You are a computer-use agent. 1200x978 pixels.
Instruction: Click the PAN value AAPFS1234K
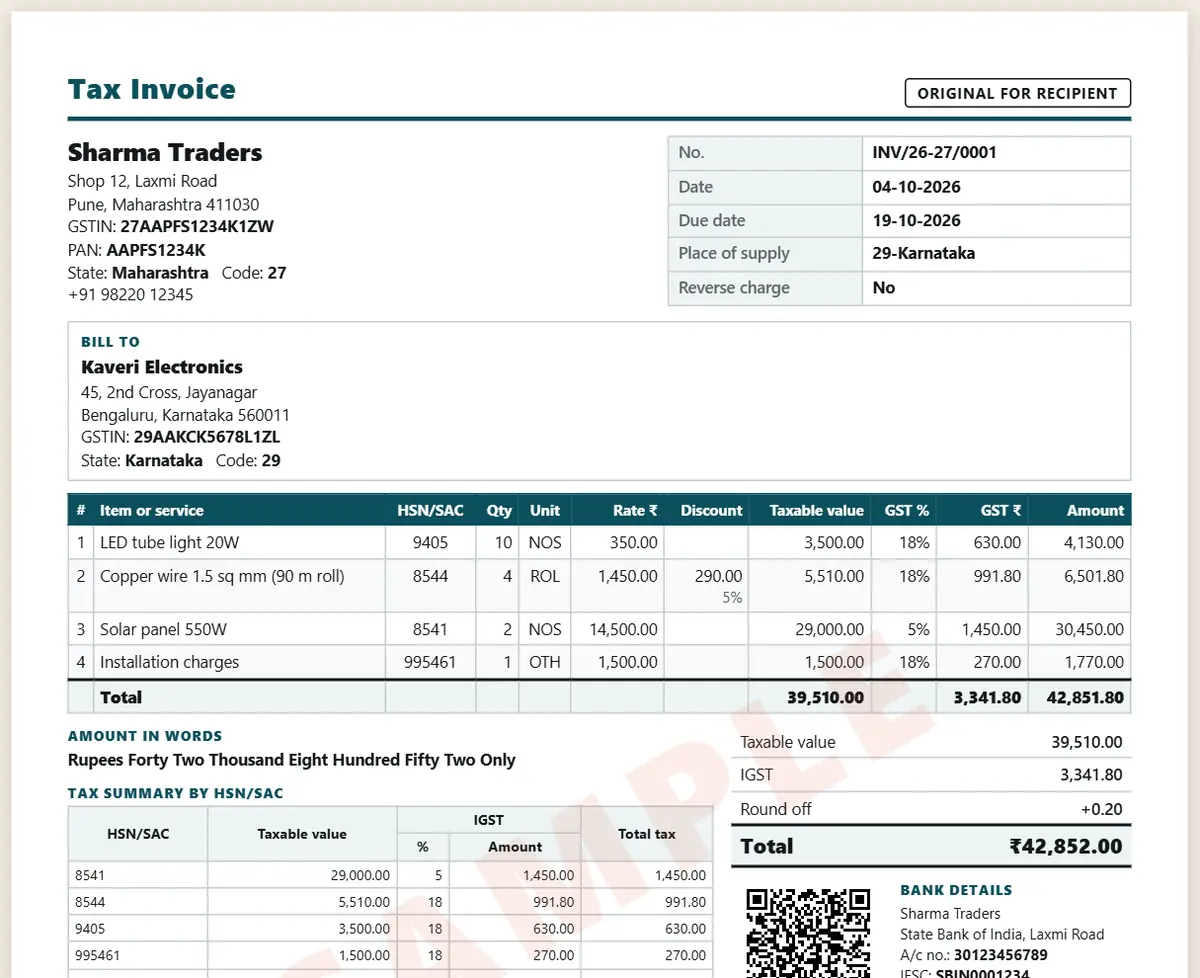156,250
